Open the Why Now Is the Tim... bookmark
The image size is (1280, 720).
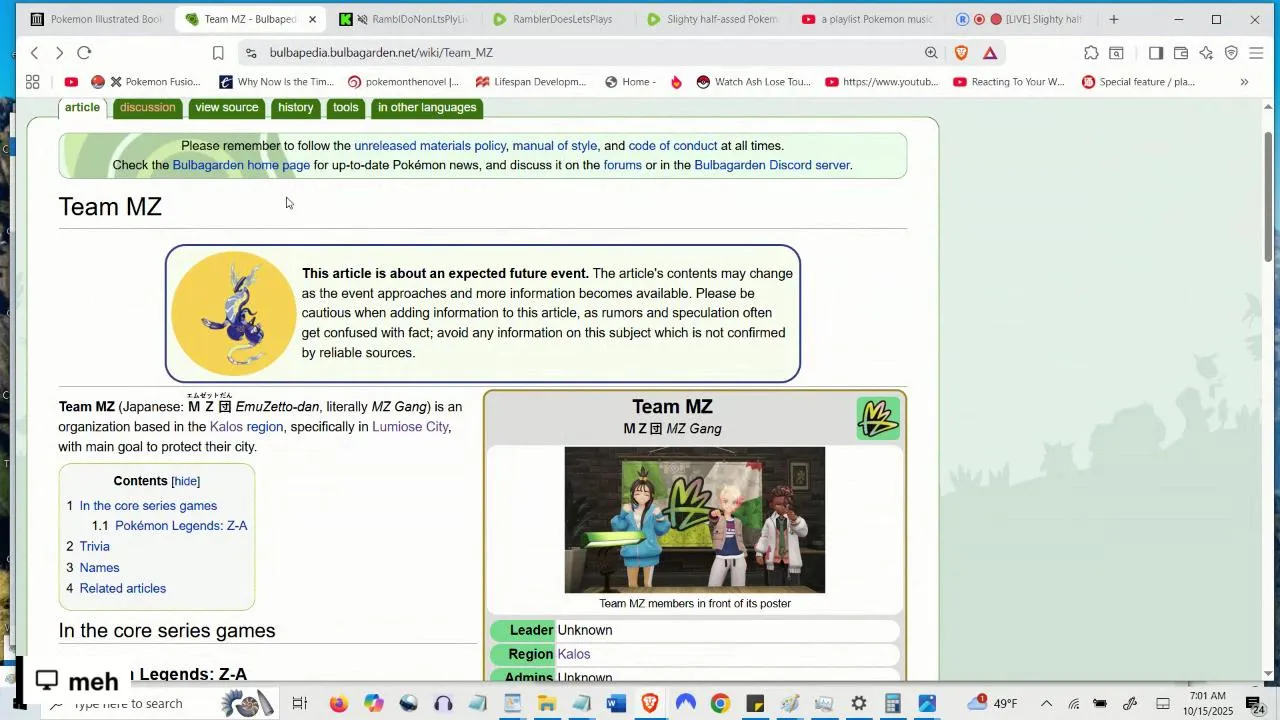276,82
